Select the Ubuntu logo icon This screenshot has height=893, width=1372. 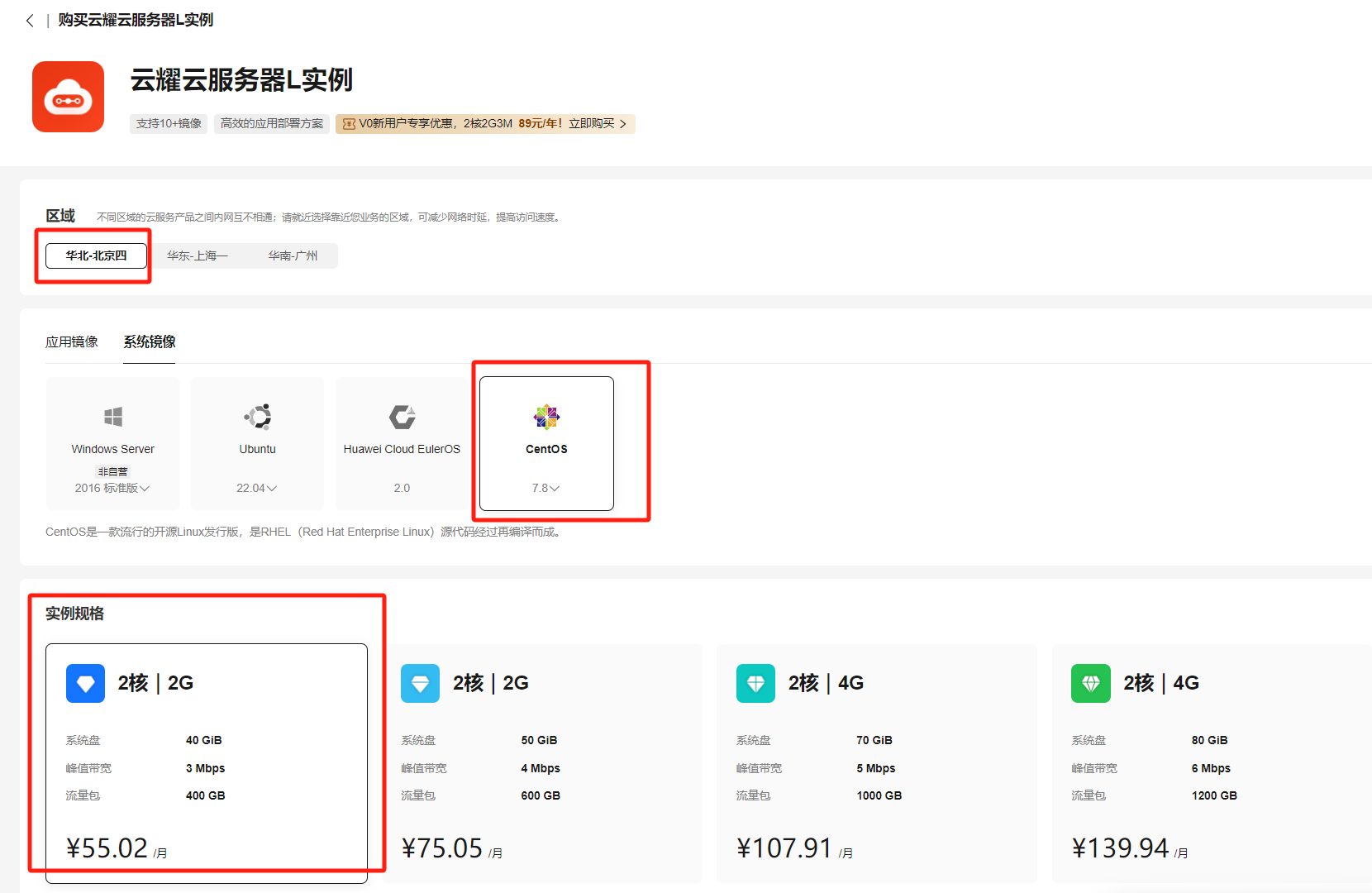click(258, 416)
